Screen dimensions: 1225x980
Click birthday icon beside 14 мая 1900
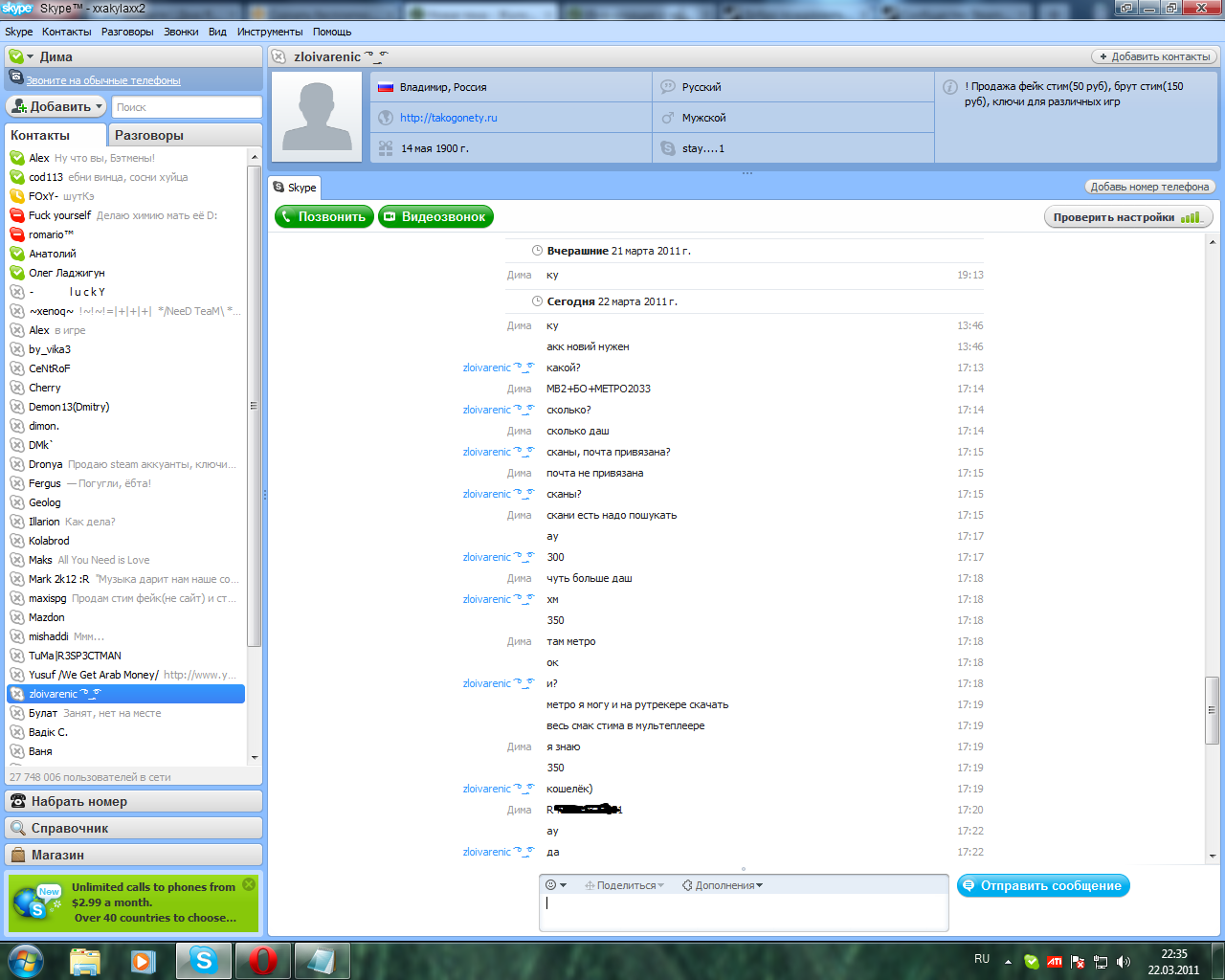point(386,148)
